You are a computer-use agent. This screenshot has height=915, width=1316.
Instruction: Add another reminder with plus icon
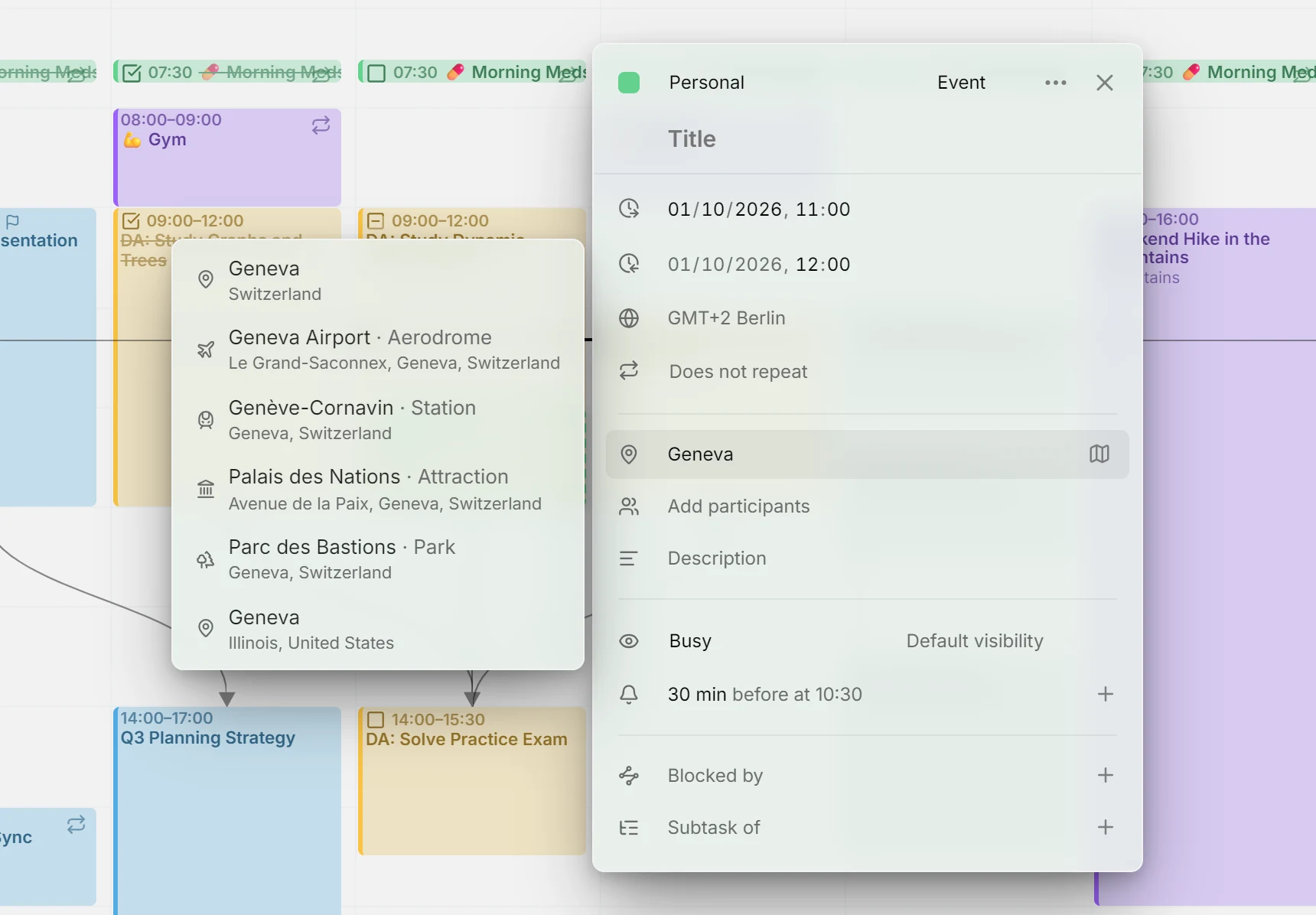tap(1106, 694)
